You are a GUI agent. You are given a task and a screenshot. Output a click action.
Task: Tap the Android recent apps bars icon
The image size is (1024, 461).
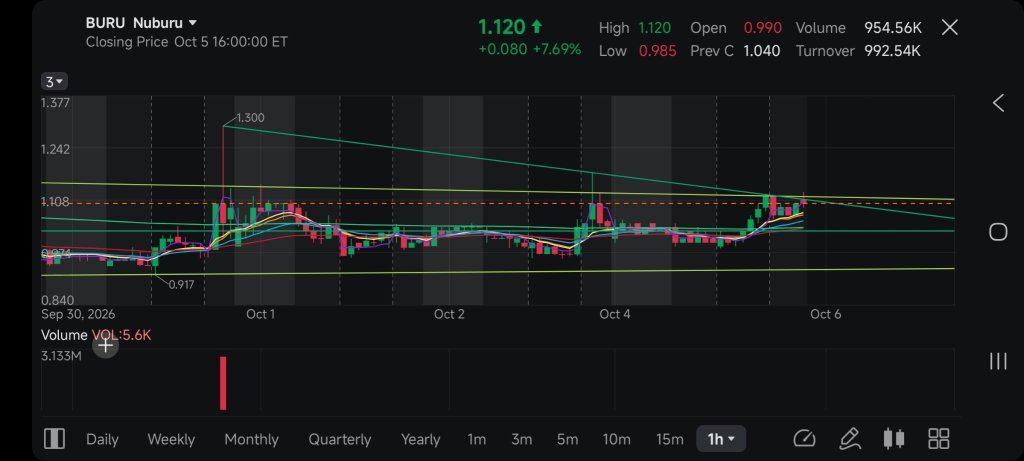pos(998,361)
